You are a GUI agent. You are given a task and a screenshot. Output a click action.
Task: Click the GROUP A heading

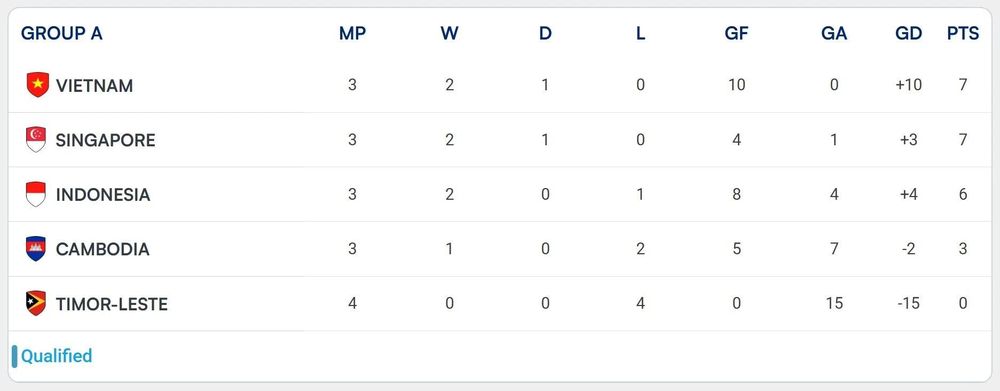tap(62, 34)
